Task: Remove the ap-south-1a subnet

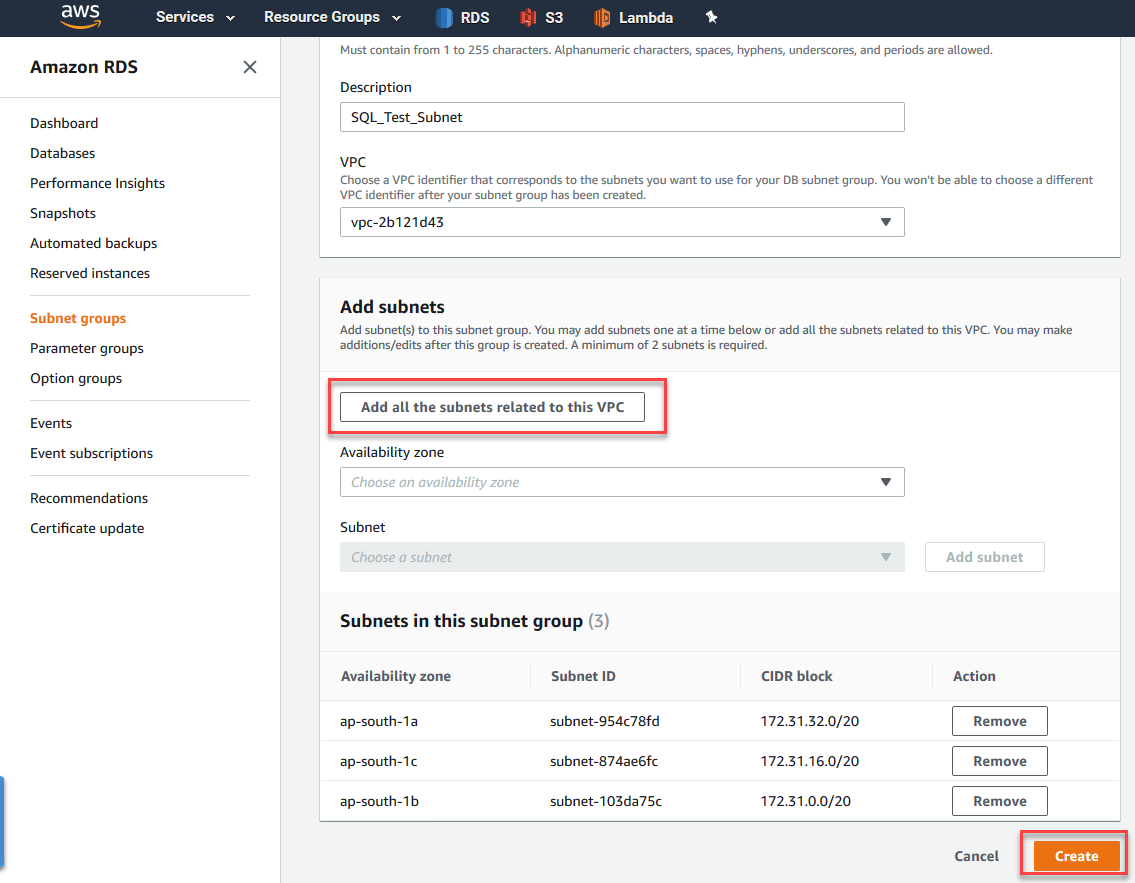Action: point(999,721)
